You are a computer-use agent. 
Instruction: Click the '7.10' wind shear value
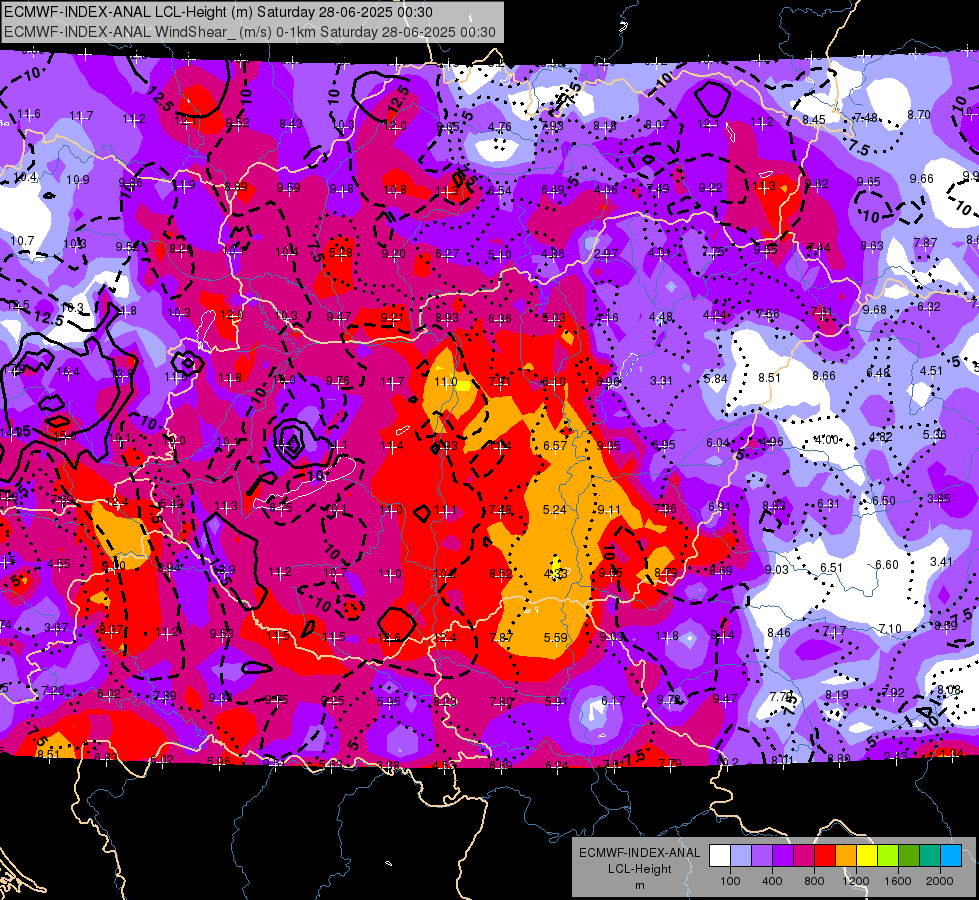tap(890, 628)
